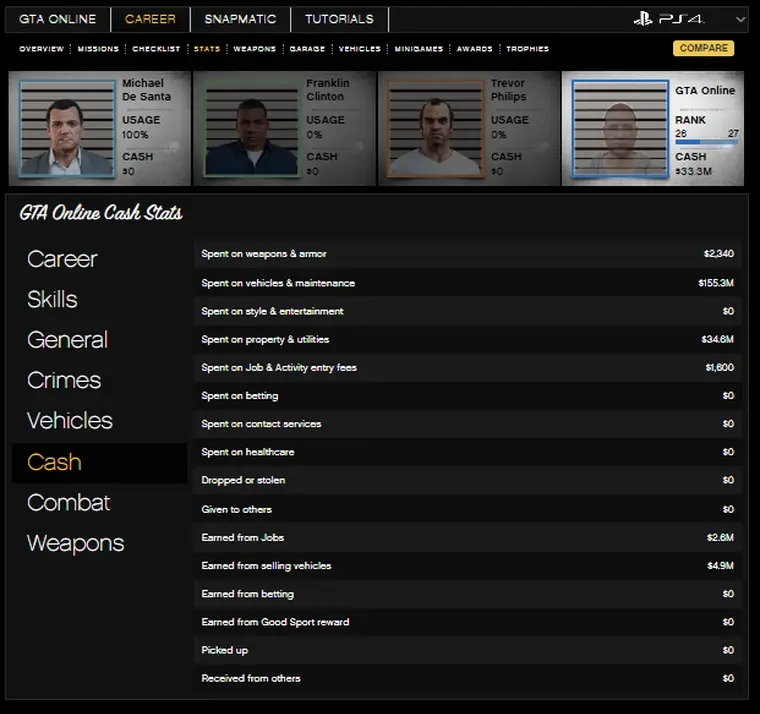Screen dimensions: 760x714
Task: View the Combat stats category
Action: click(x=68, y=503)
